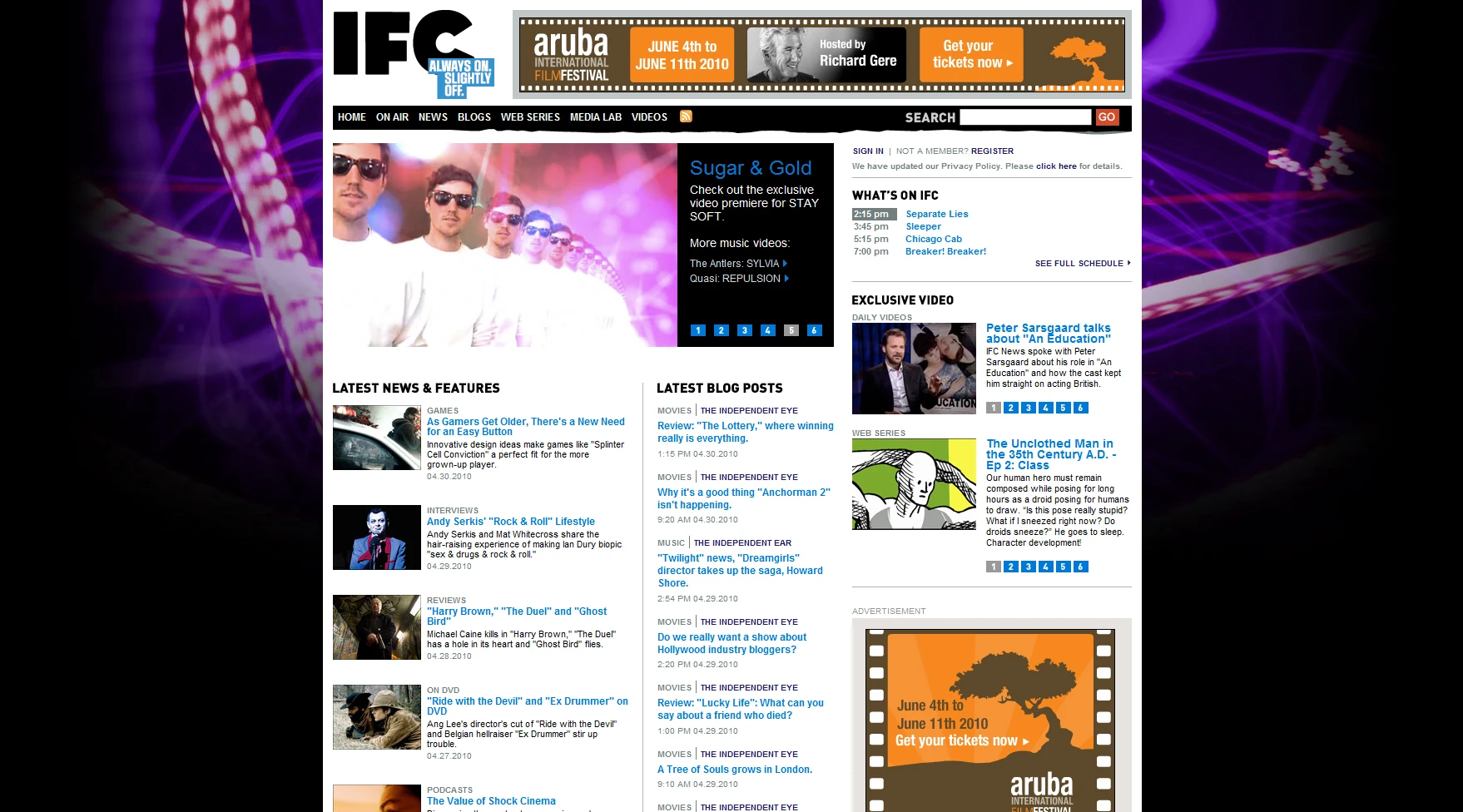1463x812 pixels.
Task: Switch to the BLOGS section tab
Action: click(x=474, y=117)
